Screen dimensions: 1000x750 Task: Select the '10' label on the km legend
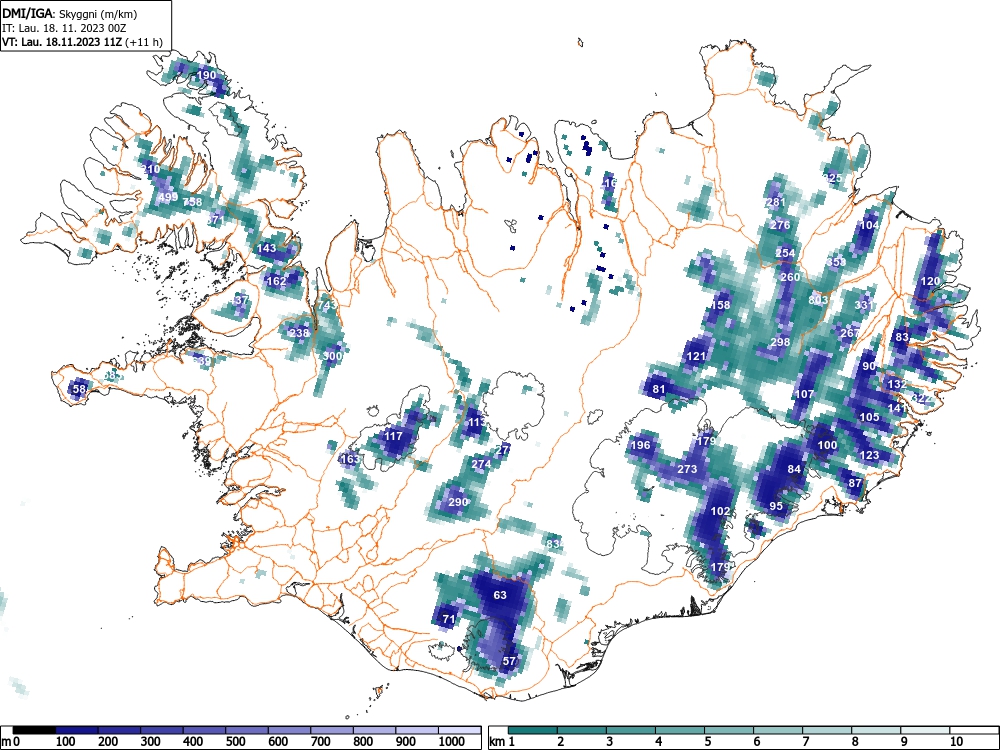coord(956,742)
